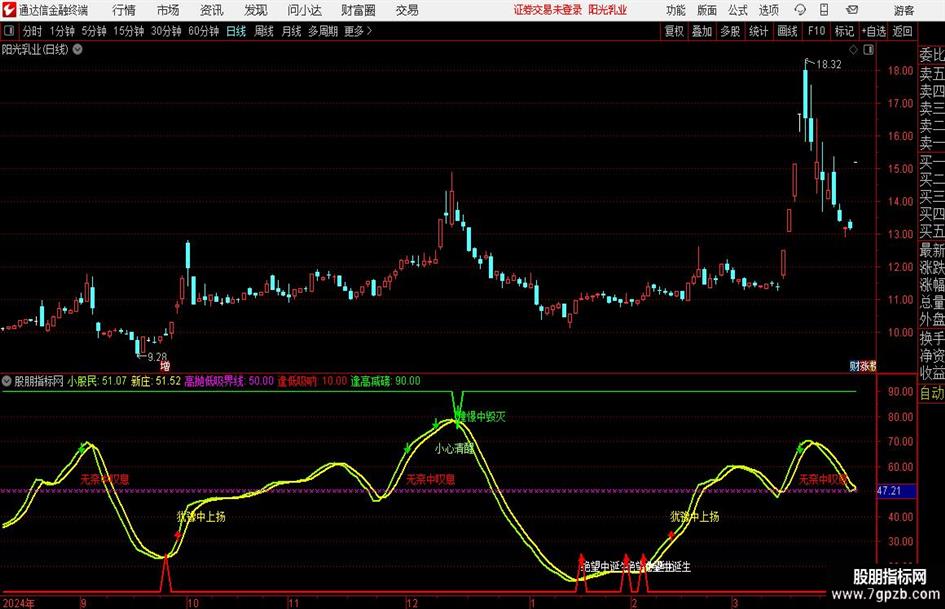Click the 多股 multi-stock toolbar button
The image size is (945, 609).
click(730, 31)
